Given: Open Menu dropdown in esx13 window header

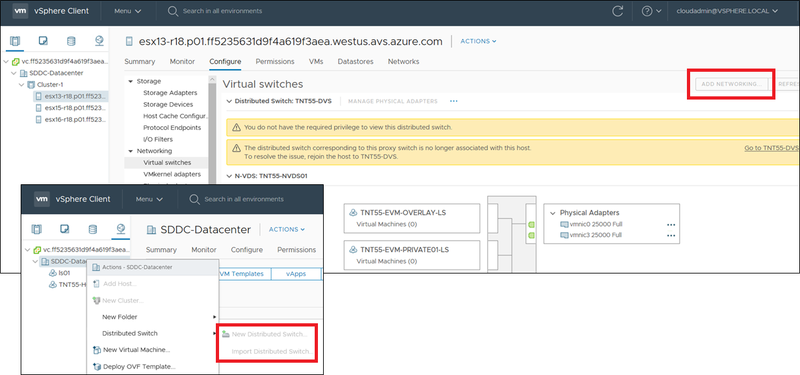Looking at the screenshot, I should tap(128, 11).
